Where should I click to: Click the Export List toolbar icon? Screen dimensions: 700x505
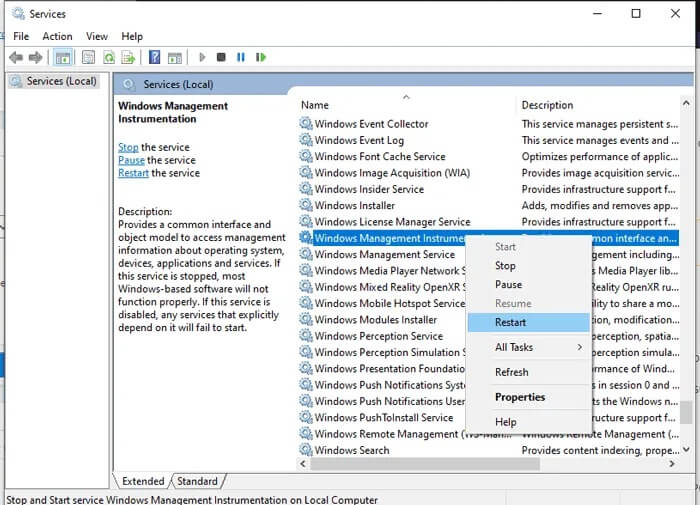pos(128,57)
